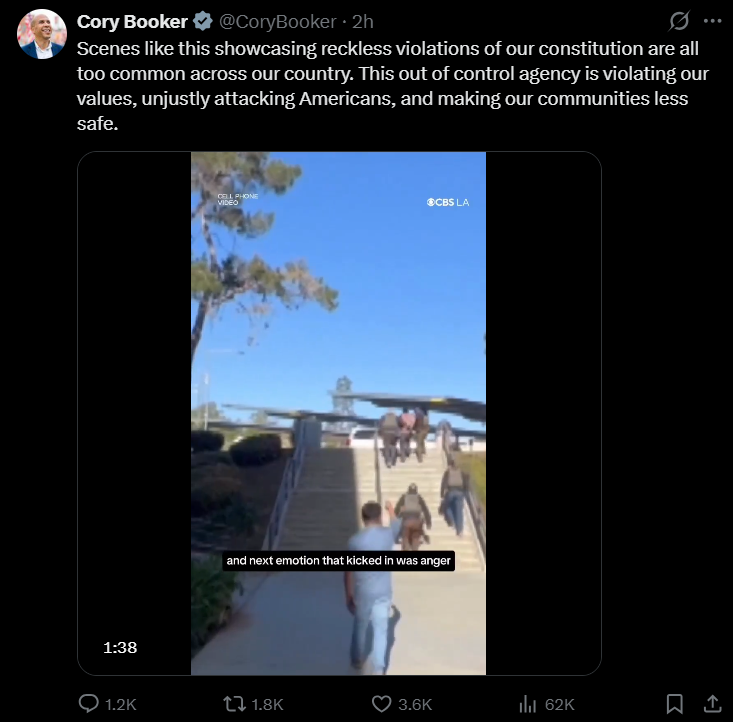The height and width of the screenshot is (722, 733).
Task: Click the 62K views count
Action: click(x=560, y=704)
